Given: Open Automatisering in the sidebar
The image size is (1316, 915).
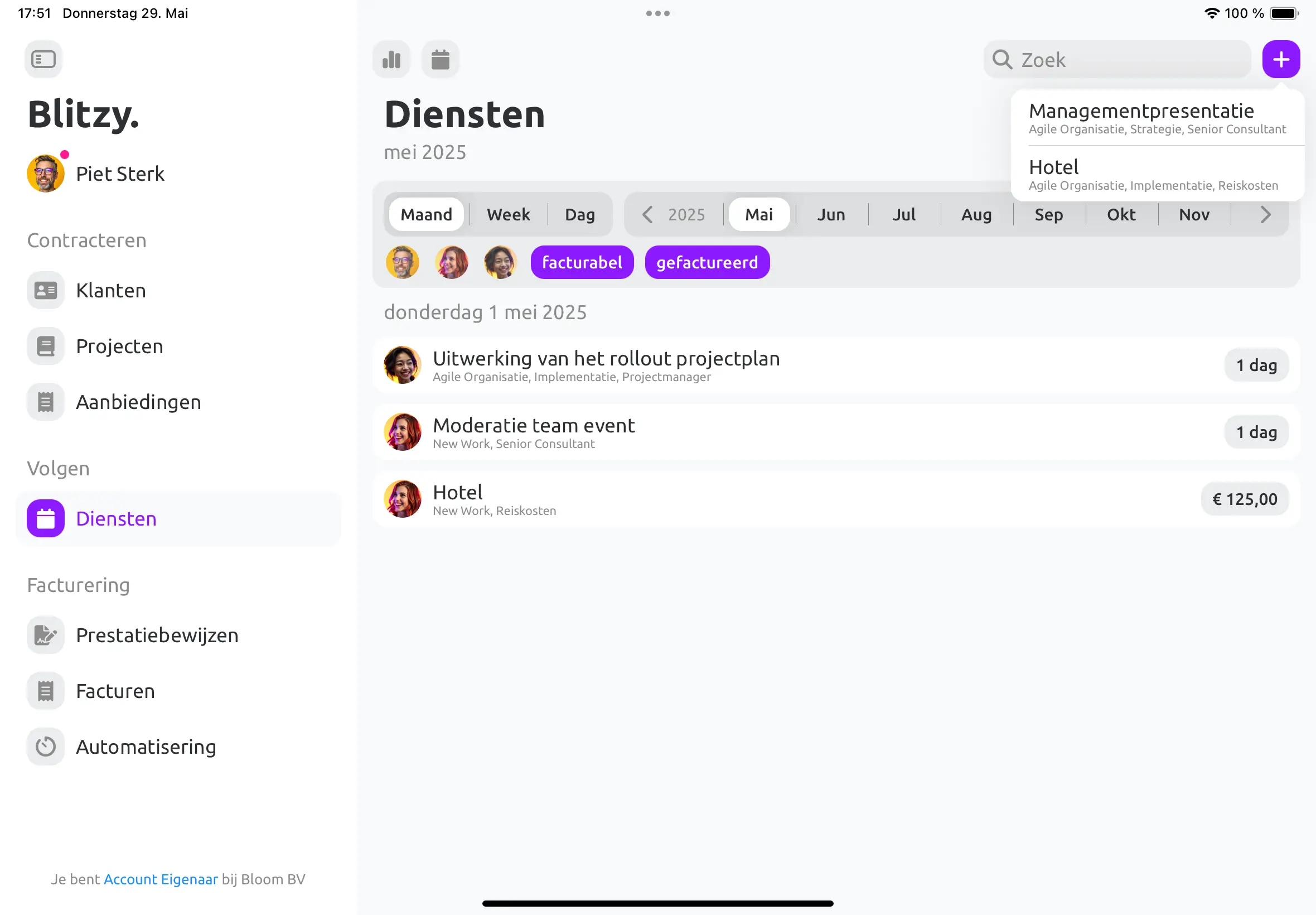Looking at the screenshot, I should tap(178, 747).
